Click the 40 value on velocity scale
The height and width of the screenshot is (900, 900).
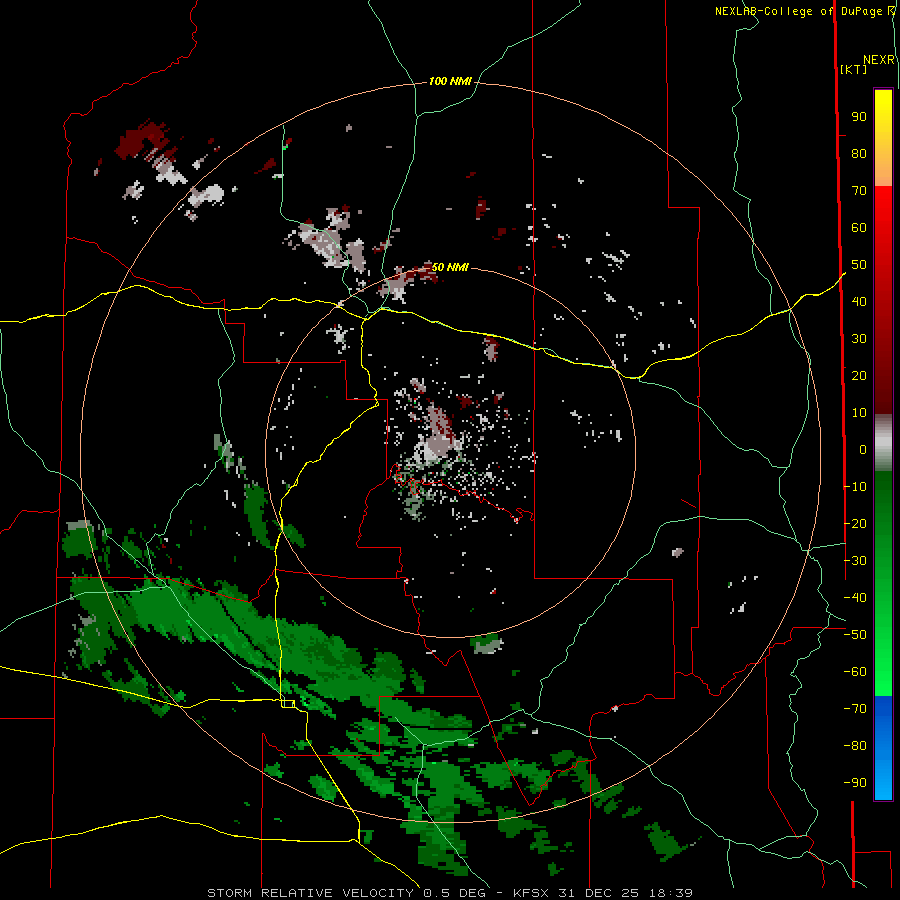pyautogui.click(x=859, y=301)
